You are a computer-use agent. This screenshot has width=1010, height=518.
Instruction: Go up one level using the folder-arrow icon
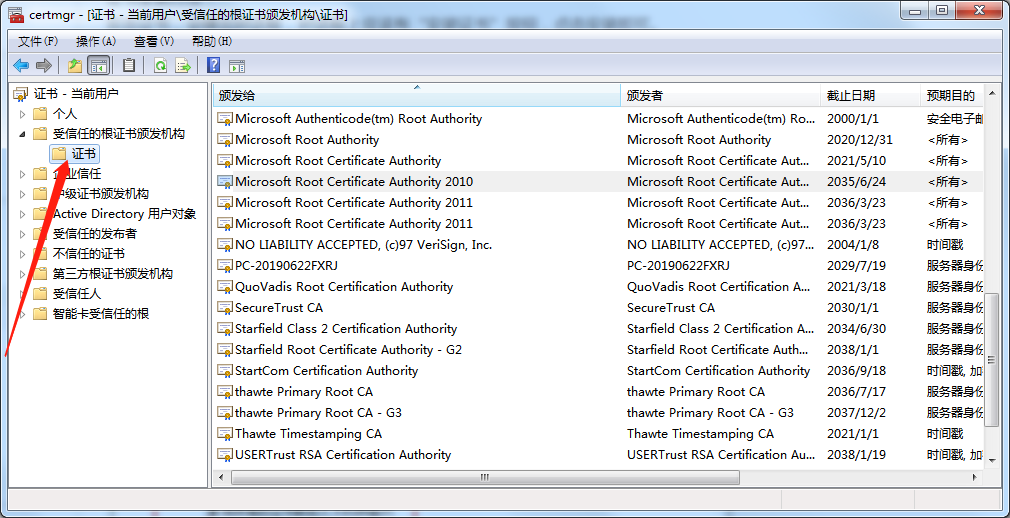(x=75, y=65)
